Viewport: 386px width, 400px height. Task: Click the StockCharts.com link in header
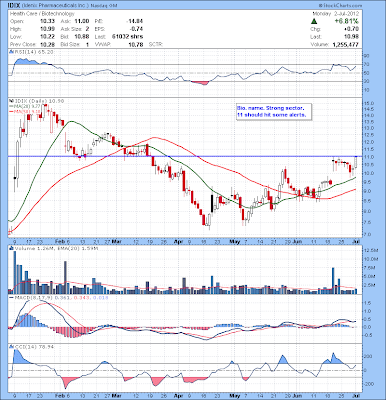click(340, 5)
